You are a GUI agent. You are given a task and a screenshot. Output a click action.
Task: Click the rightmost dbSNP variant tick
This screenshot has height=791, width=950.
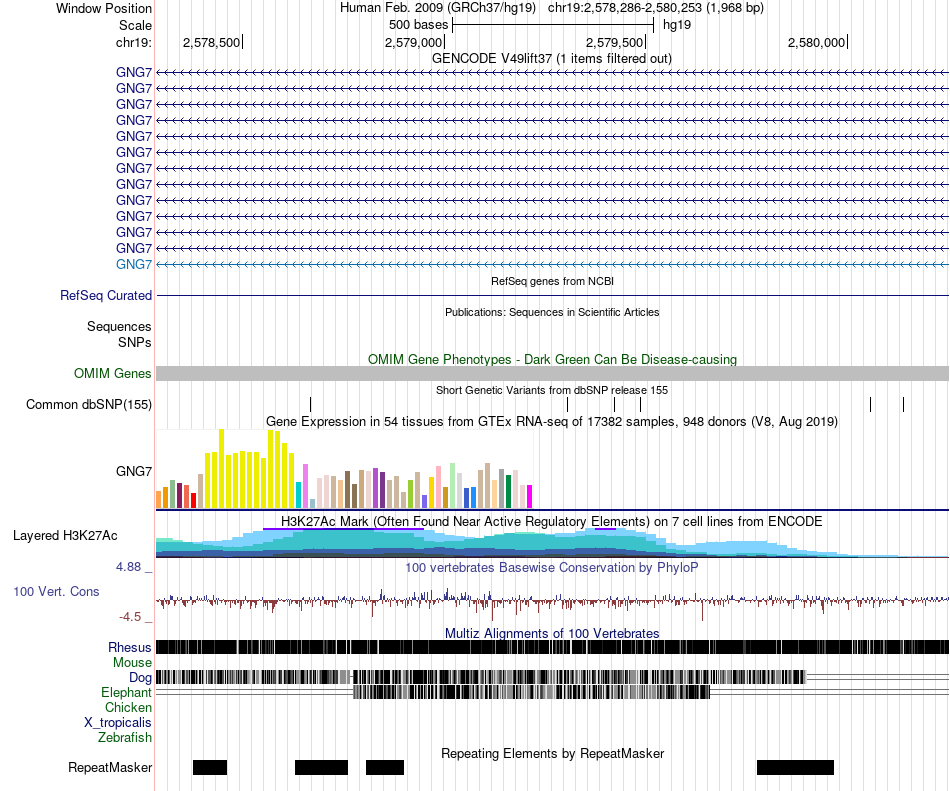[x=903, y=405]
